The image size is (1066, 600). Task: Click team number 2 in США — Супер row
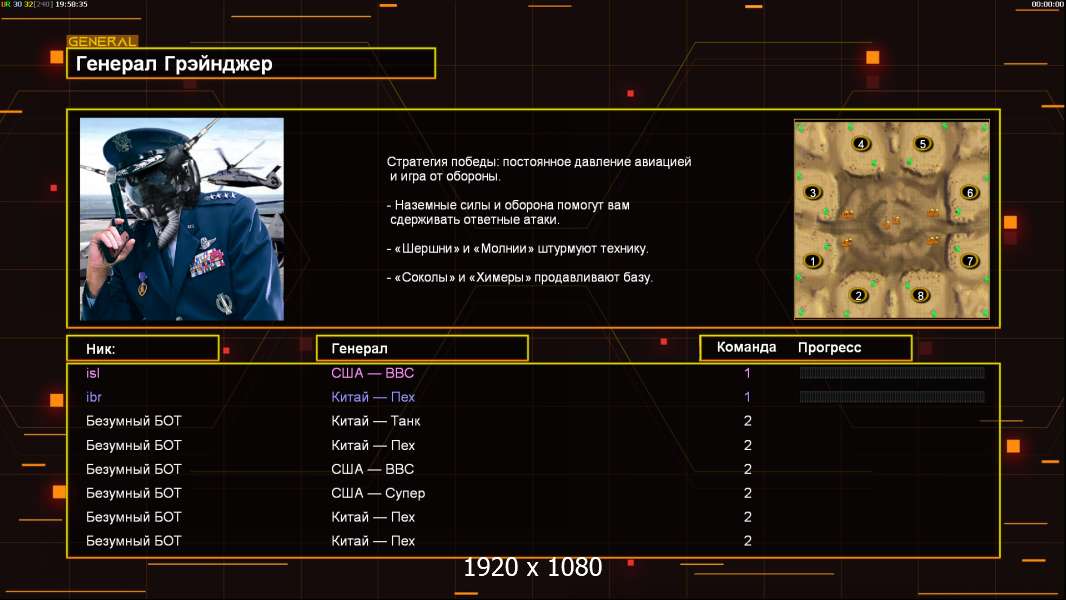coord(748,493)
